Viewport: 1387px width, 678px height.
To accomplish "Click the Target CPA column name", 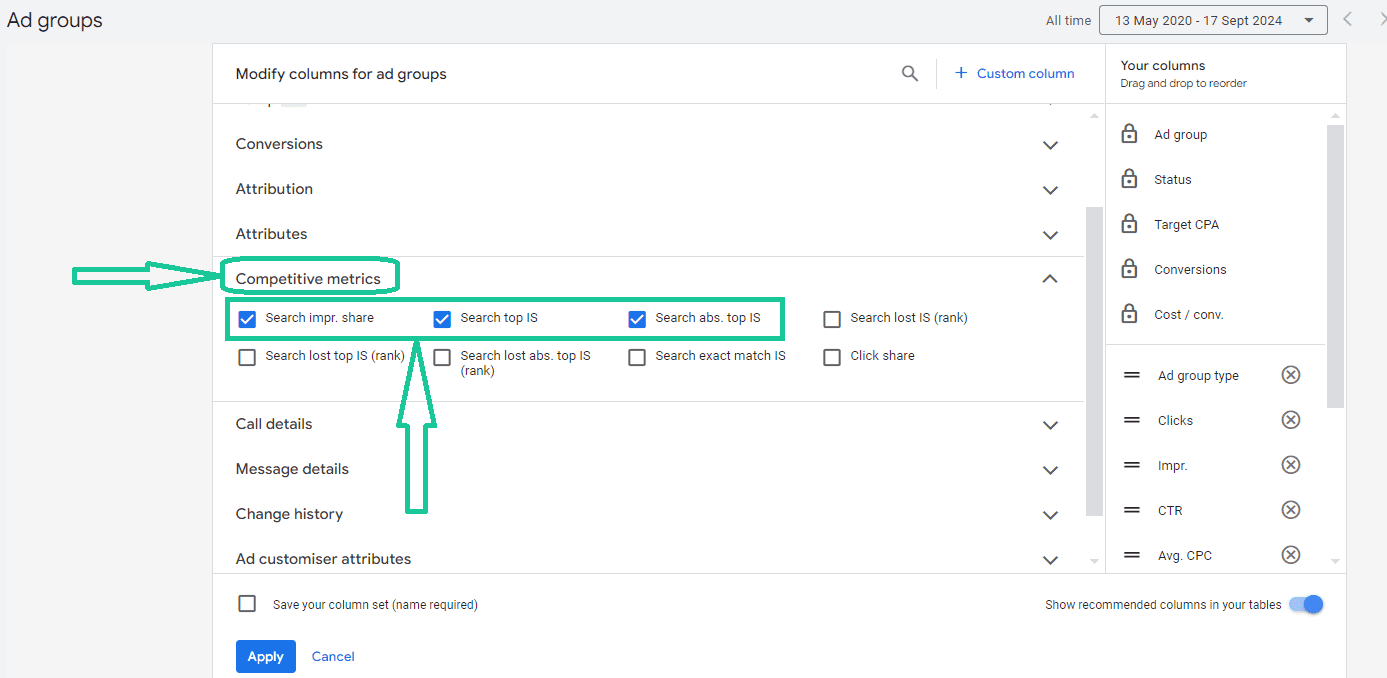I will [1186, 225].
